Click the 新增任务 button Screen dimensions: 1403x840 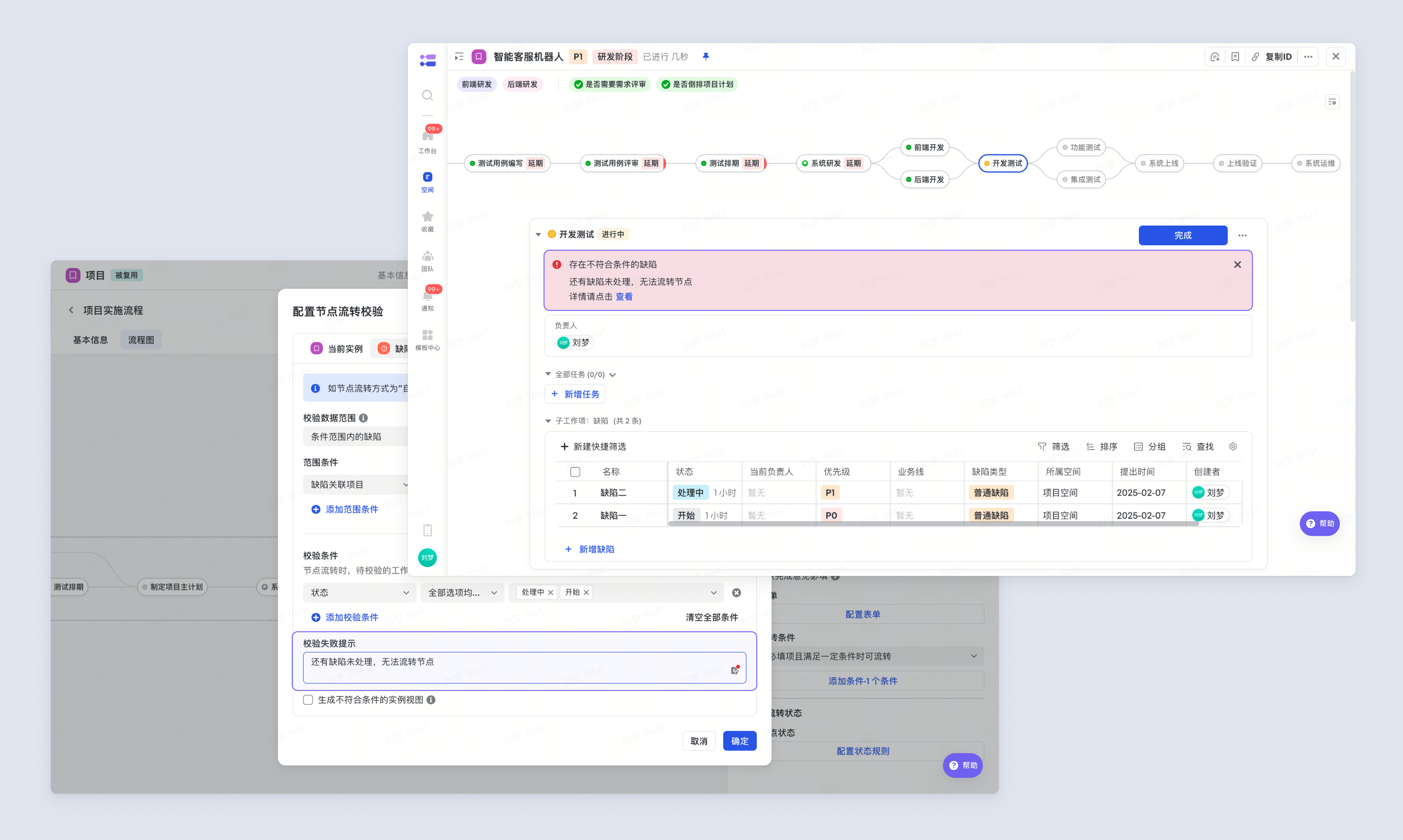click(575, 394)
